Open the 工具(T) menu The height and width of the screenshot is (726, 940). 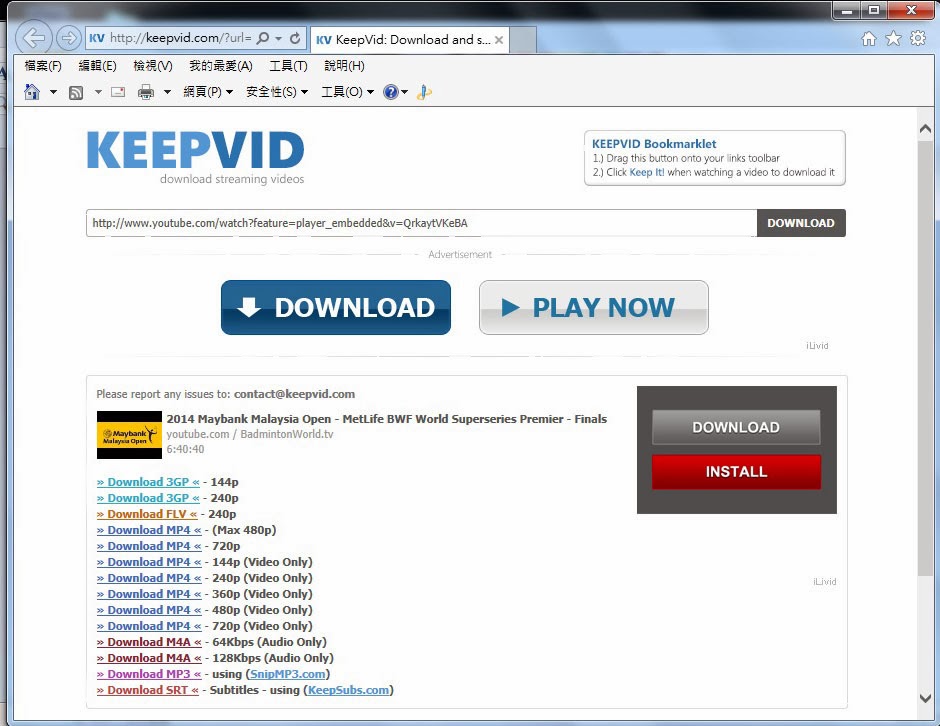(288, 66)
